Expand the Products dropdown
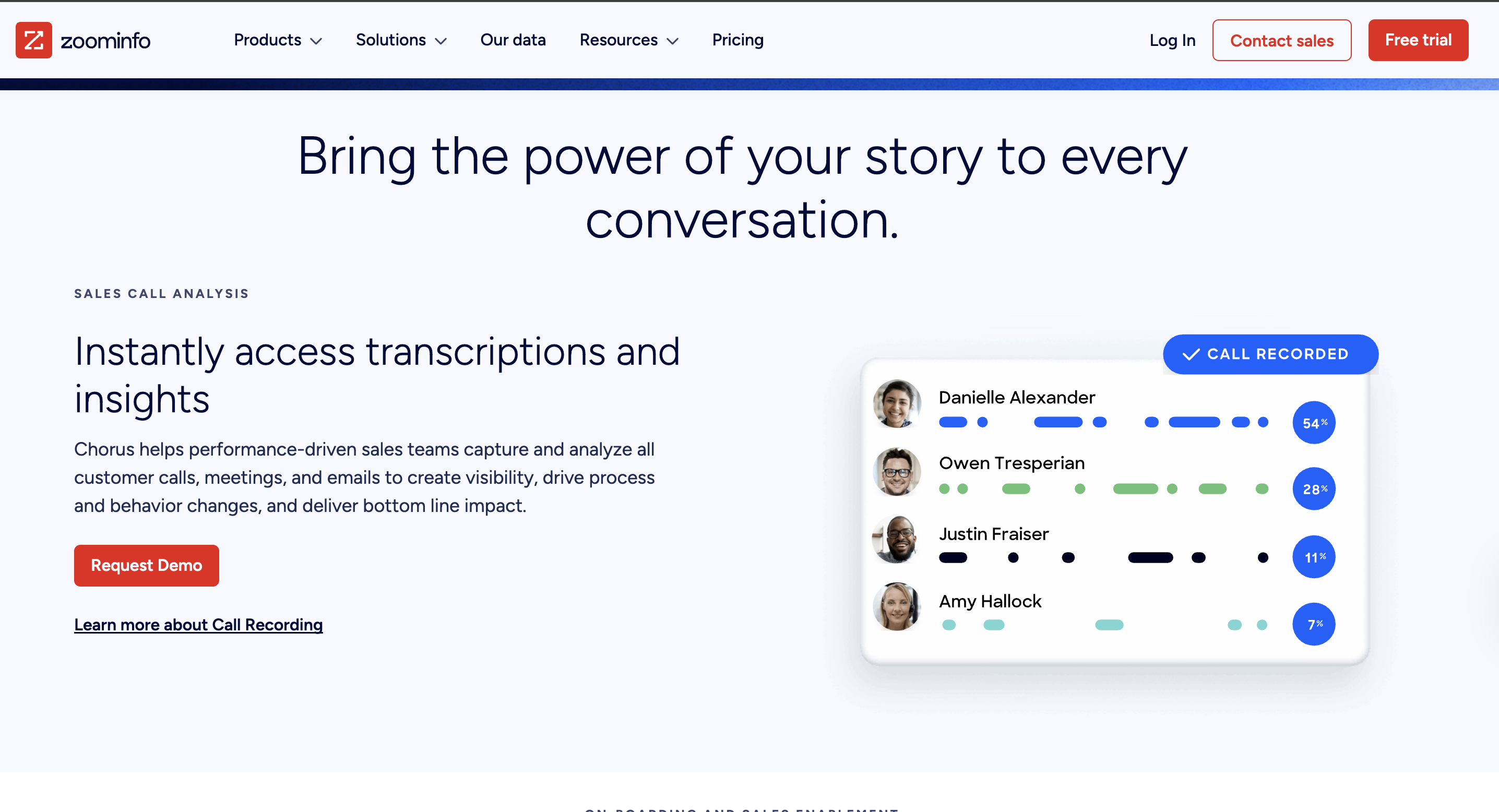The width and height of the screenshot is (1499, 812). point(316,41)
